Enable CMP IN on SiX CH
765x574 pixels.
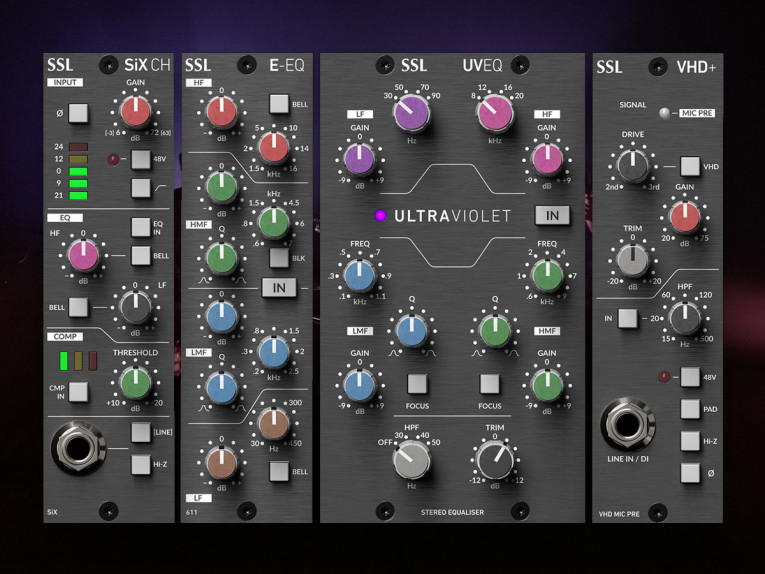point(78,392)
